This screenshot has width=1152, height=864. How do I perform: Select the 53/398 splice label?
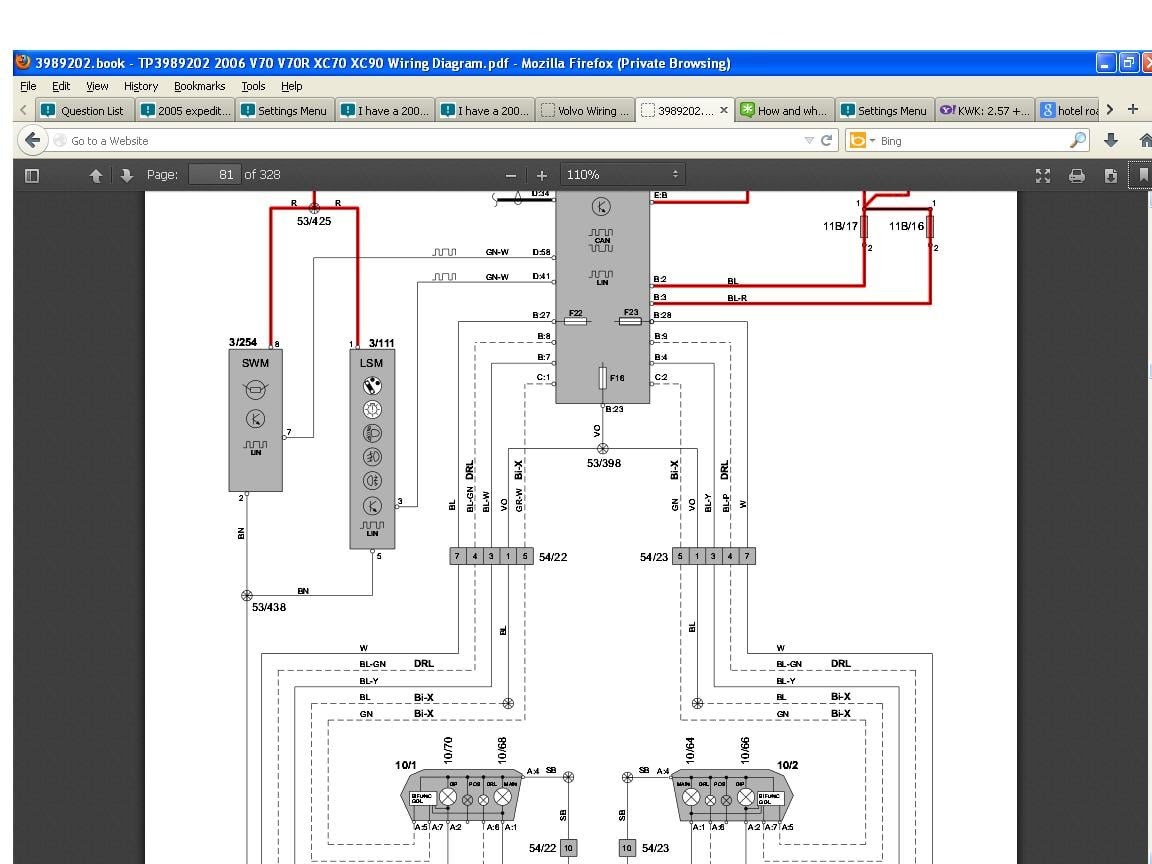click(x=604, y=464)
